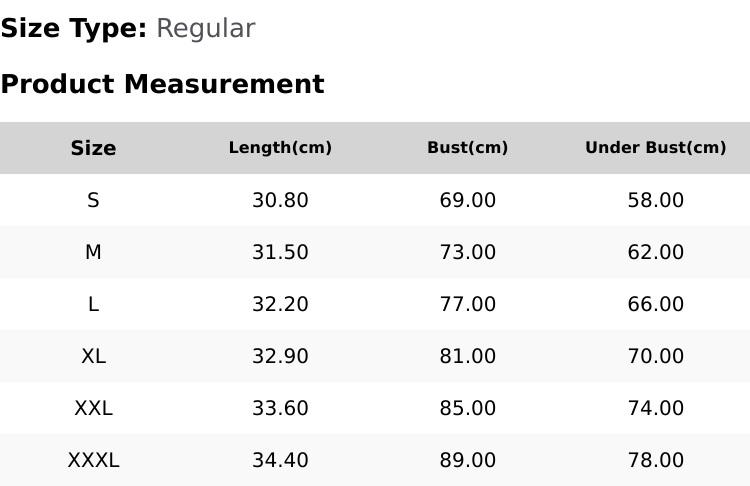Click the 85.00 bust cell

(468, 409)
